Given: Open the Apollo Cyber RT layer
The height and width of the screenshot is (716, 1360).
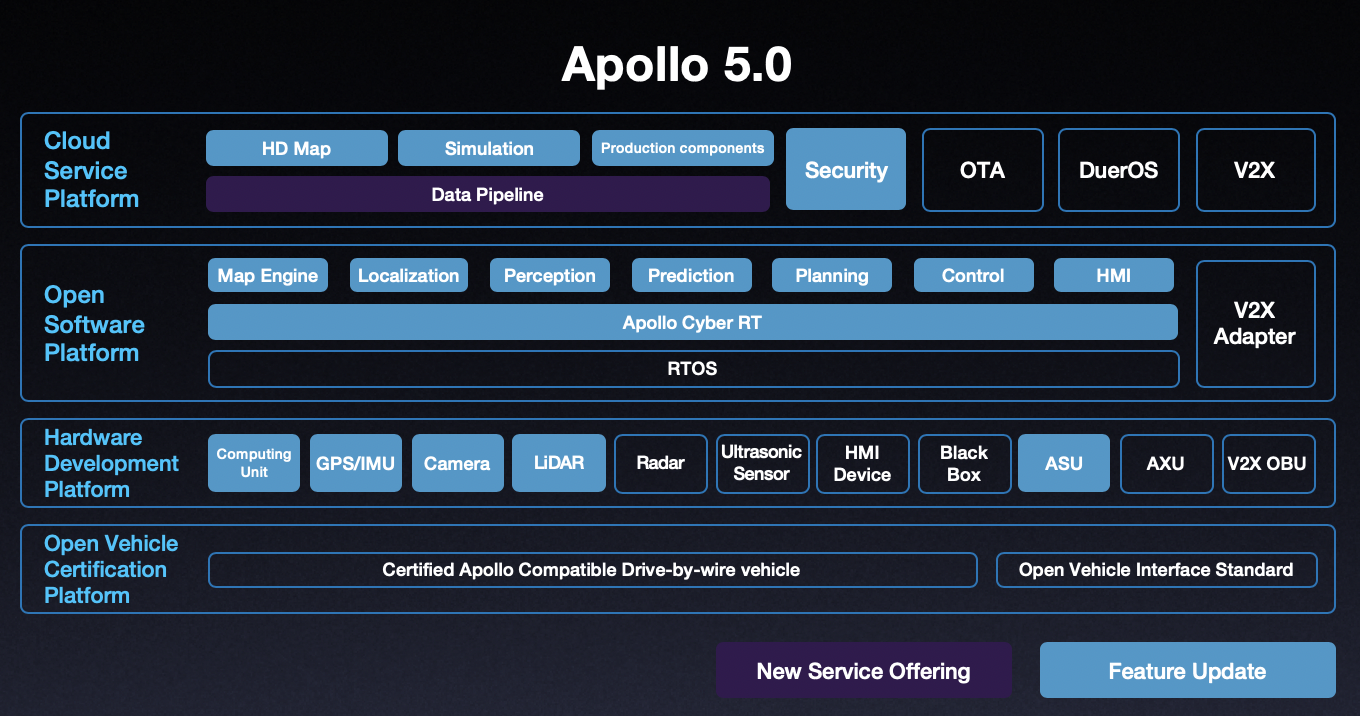Looking at the screenshot, I should tap(693, 322).
